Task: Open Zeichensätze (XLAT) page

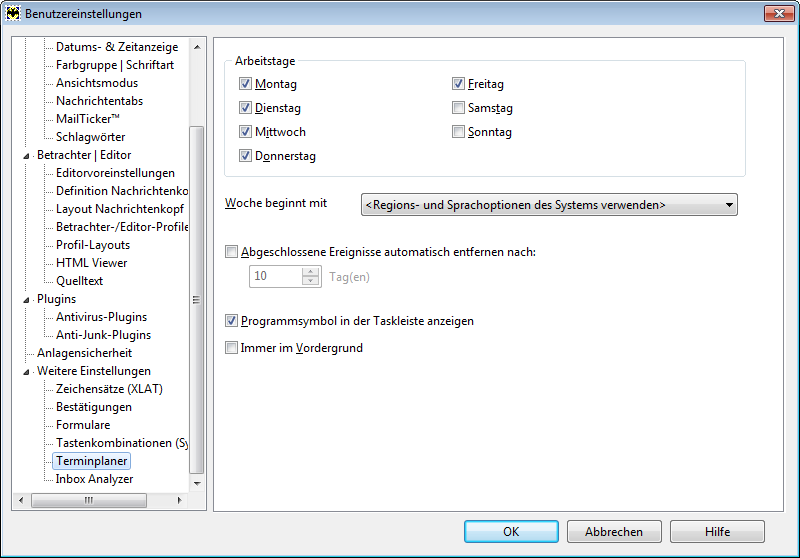Action: pos(109,389)
